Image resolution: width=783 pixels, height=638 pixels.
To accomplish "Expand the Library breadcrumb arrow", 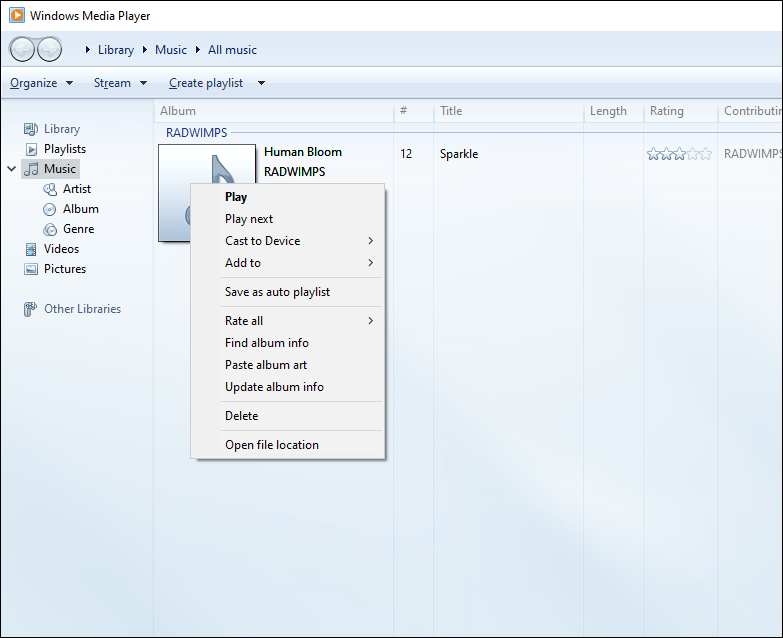I will tap(88, 49).
